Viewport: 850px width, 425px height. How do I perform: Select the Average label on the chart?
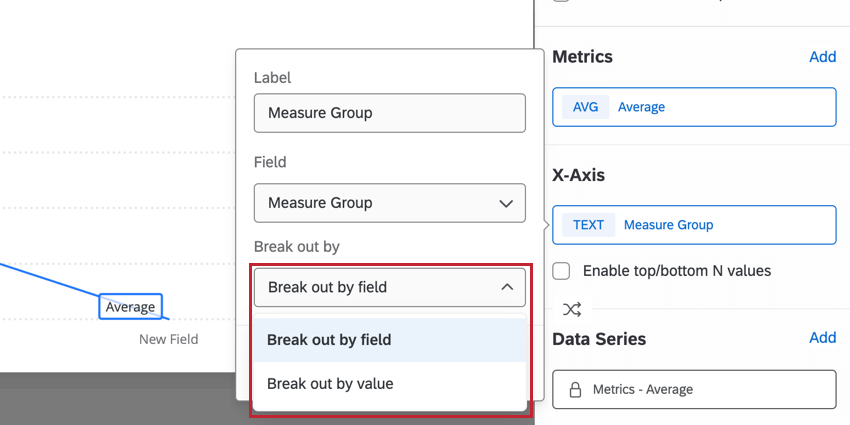pyautogui.click(x=130, y=307)
